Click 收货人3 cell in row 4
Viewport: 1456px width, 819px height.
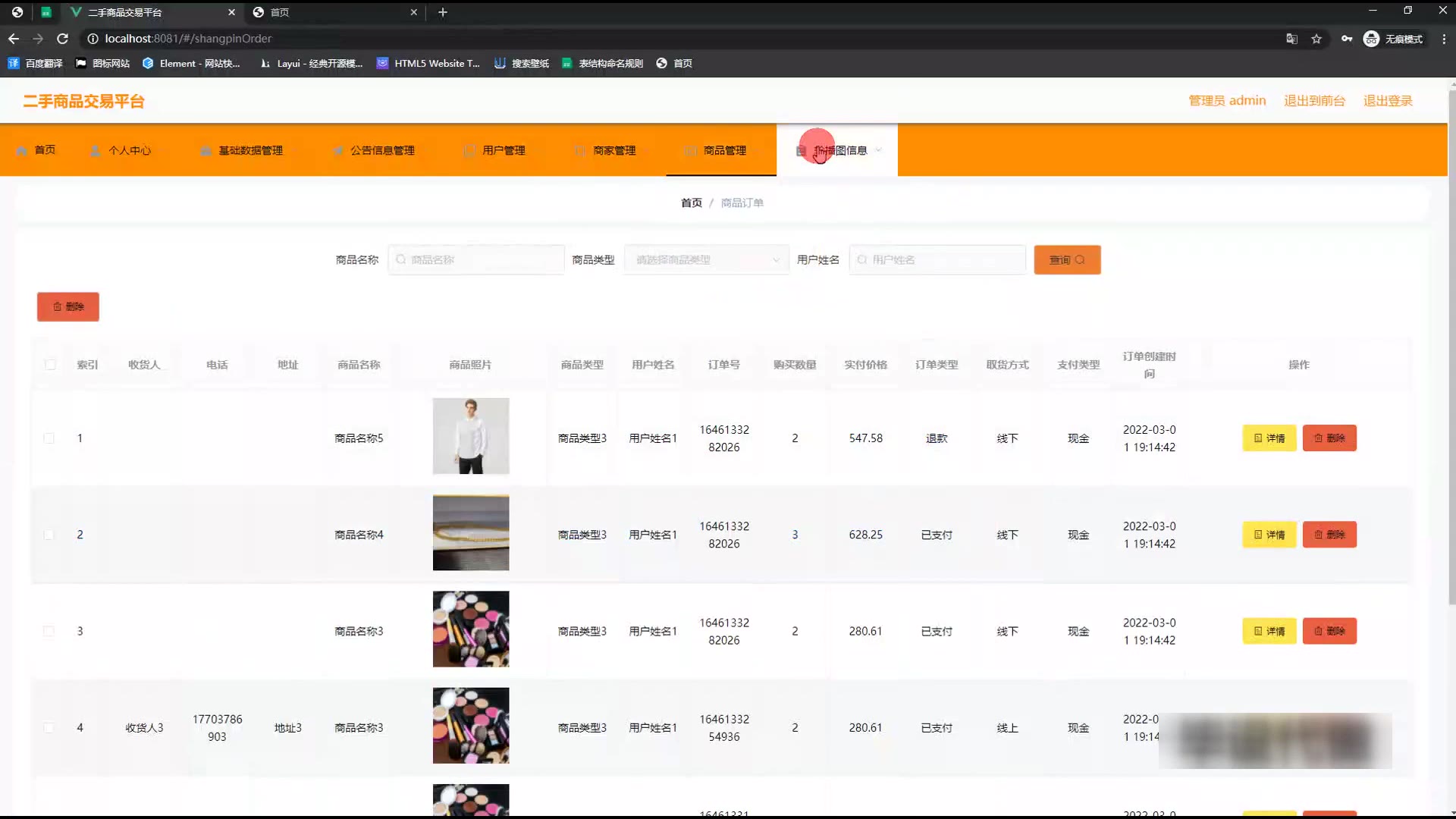pos(144,728)
